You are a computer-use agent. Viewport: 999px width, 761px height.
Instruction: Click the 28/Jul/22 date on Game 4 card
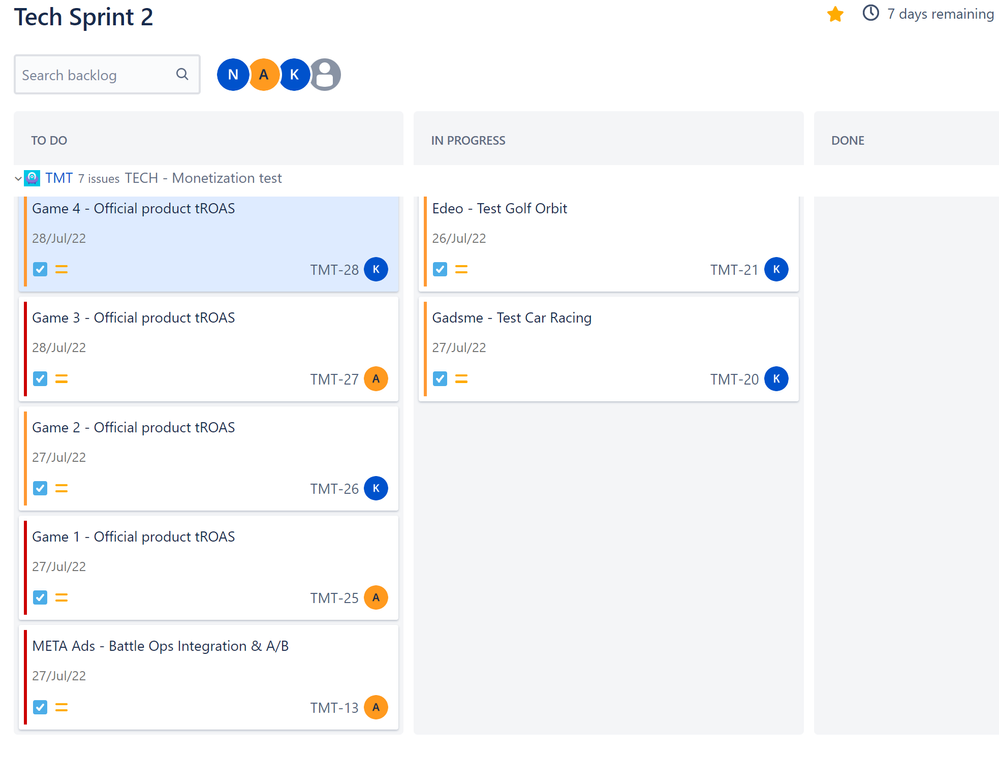[x=59, y=239]
